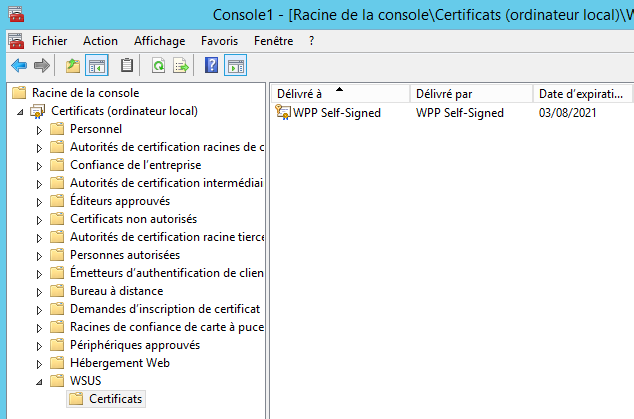The image size is (634, 419).
Task: Click the Forward arrow toolbar button
Action: [42, 65]
